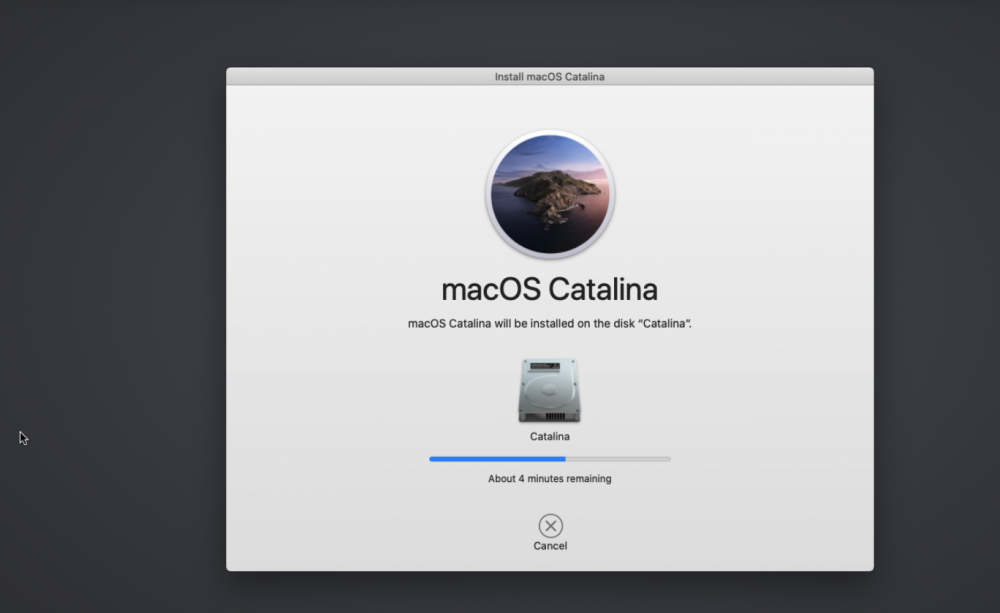Click the Catalina hard disk icon
1000x613 pixels.
point(549,390)
